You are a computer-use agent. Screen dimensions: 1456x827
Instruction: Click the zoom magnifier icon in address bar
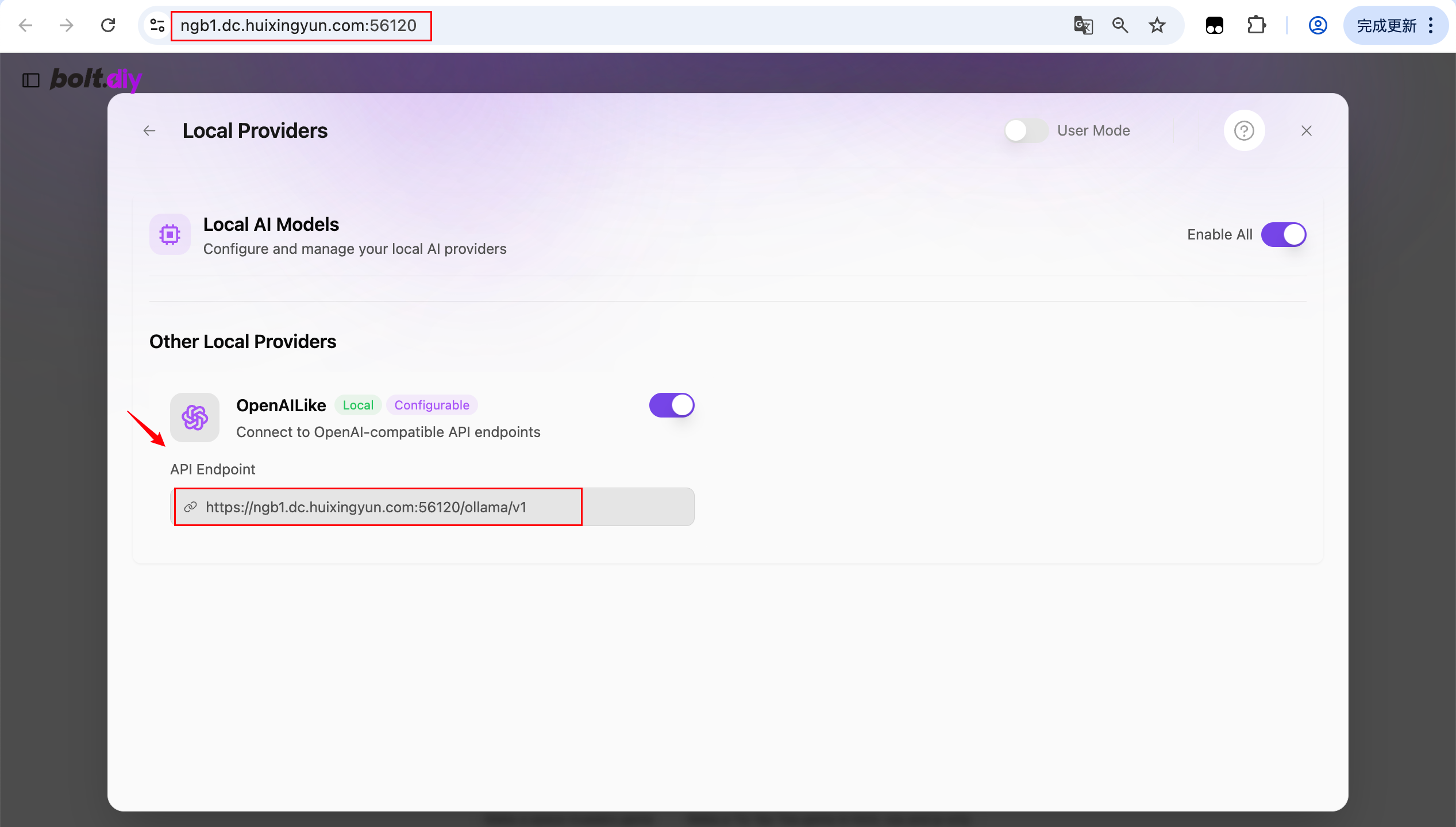coord(1120,25)
